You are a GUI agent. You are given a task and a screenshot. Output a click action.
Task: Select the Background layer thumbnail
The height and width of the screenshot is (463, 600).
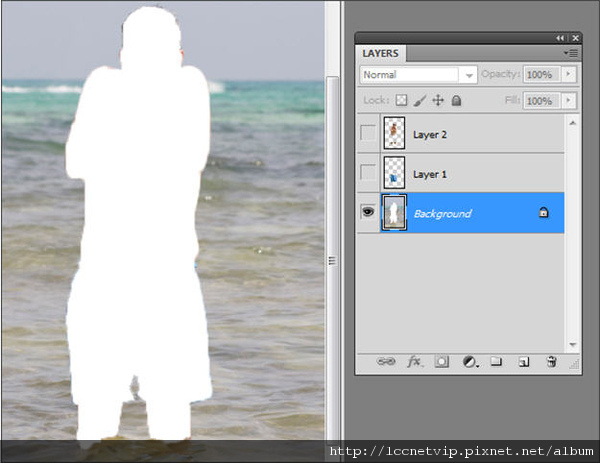394,212
